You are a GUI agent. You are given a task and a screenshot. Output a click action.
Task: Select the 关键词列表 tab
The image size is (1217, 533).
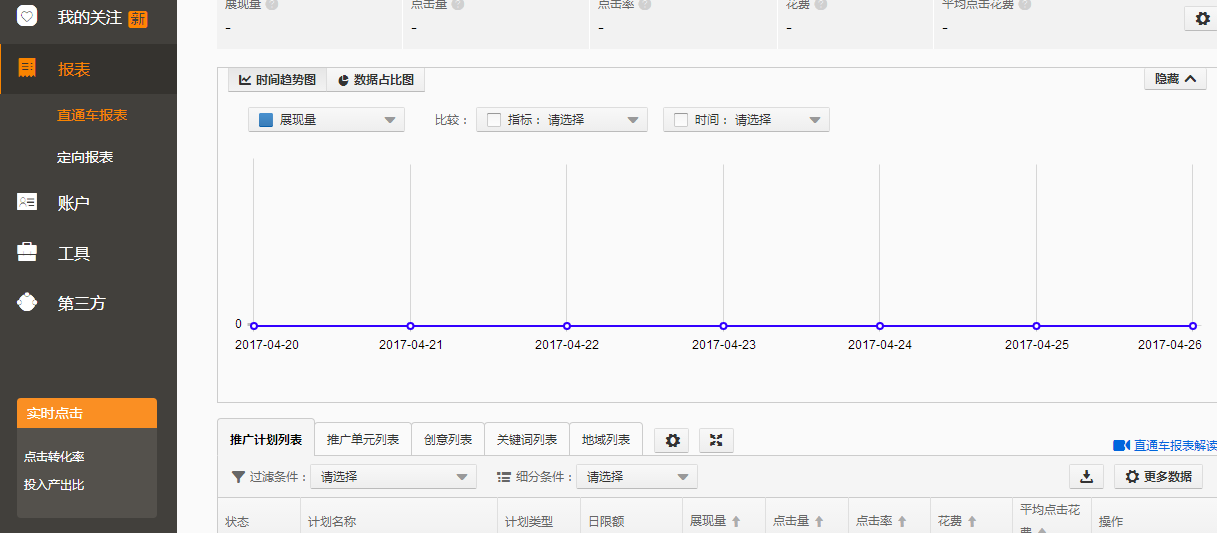[527, 440]
